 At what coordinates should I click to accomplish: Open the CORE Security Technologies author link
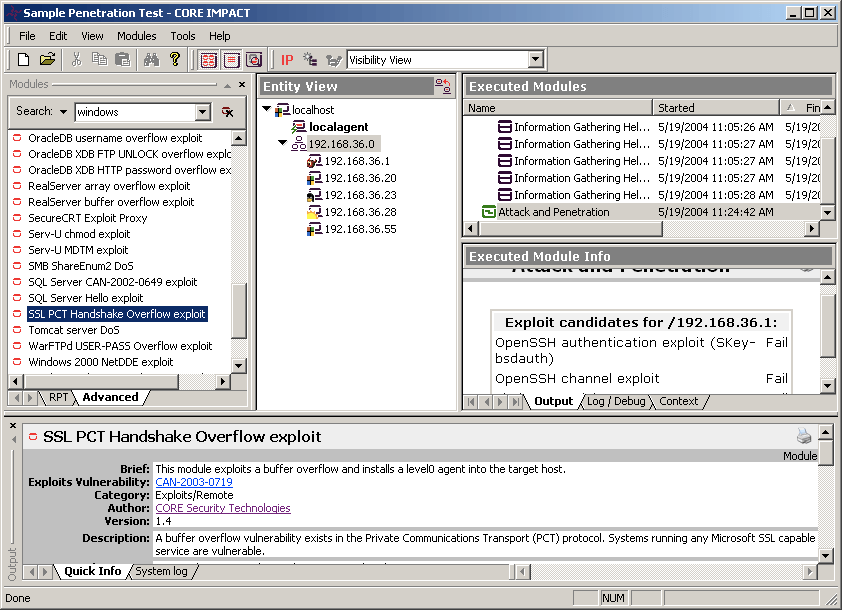point(223,508)
